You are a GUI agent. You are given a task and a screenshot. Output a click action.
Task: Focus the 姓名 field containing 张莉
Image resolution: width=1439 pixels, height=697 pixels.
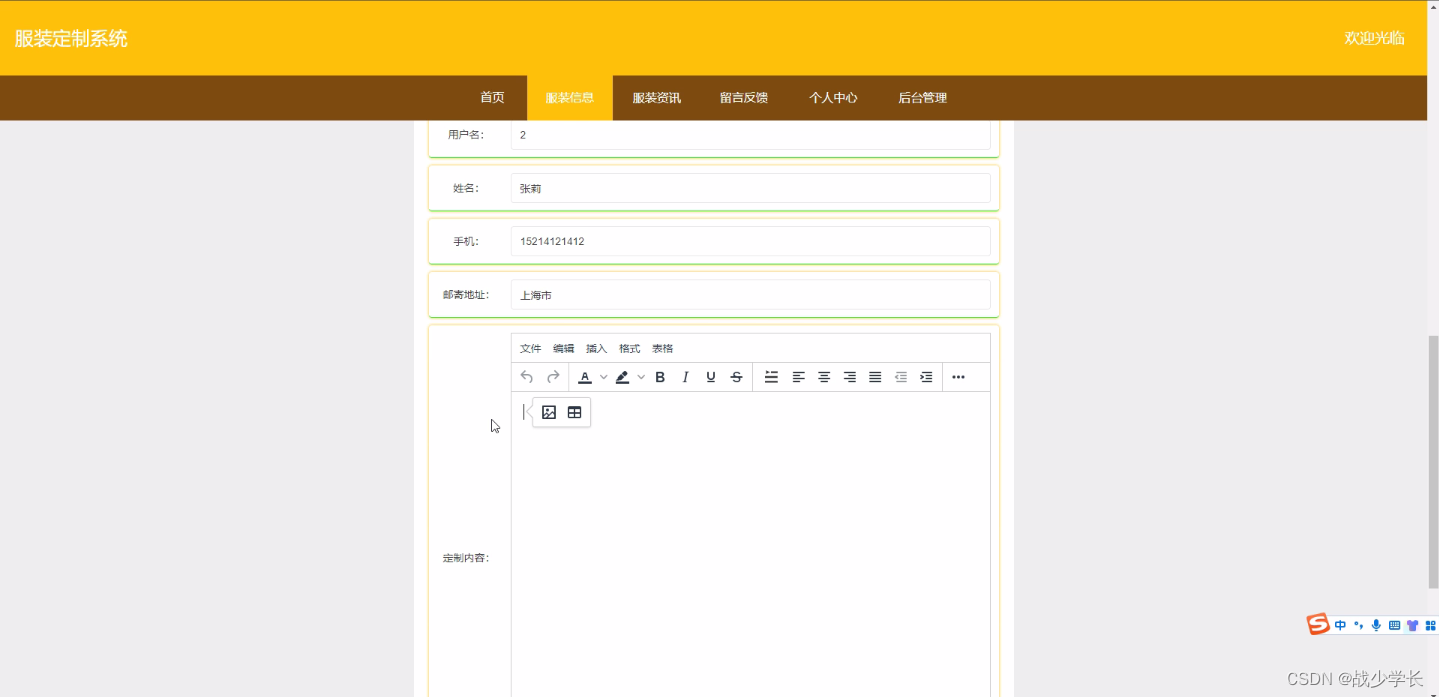[x=750, y=188]
